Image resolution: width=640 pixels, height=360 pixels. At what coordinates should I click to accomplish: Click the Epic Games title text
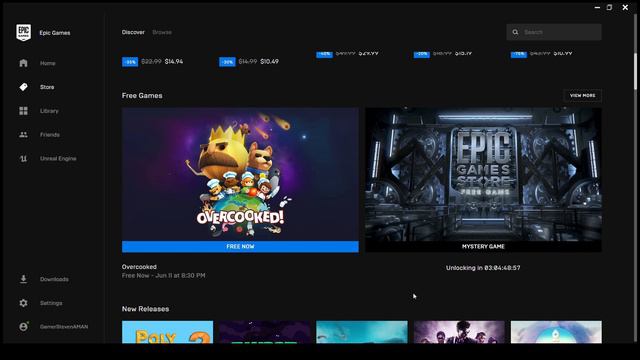pyautogui.click(x=55, y=33)
